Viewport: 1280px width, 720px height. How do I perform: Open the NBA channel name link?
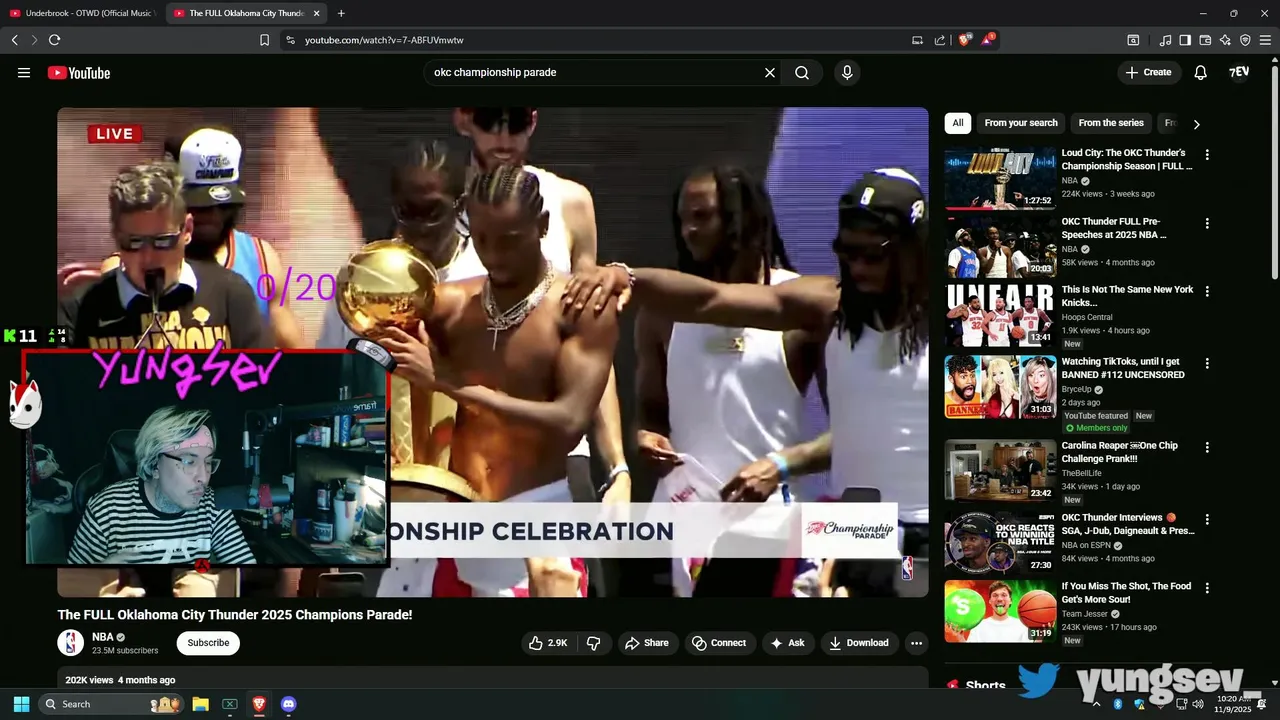point(103,637)
